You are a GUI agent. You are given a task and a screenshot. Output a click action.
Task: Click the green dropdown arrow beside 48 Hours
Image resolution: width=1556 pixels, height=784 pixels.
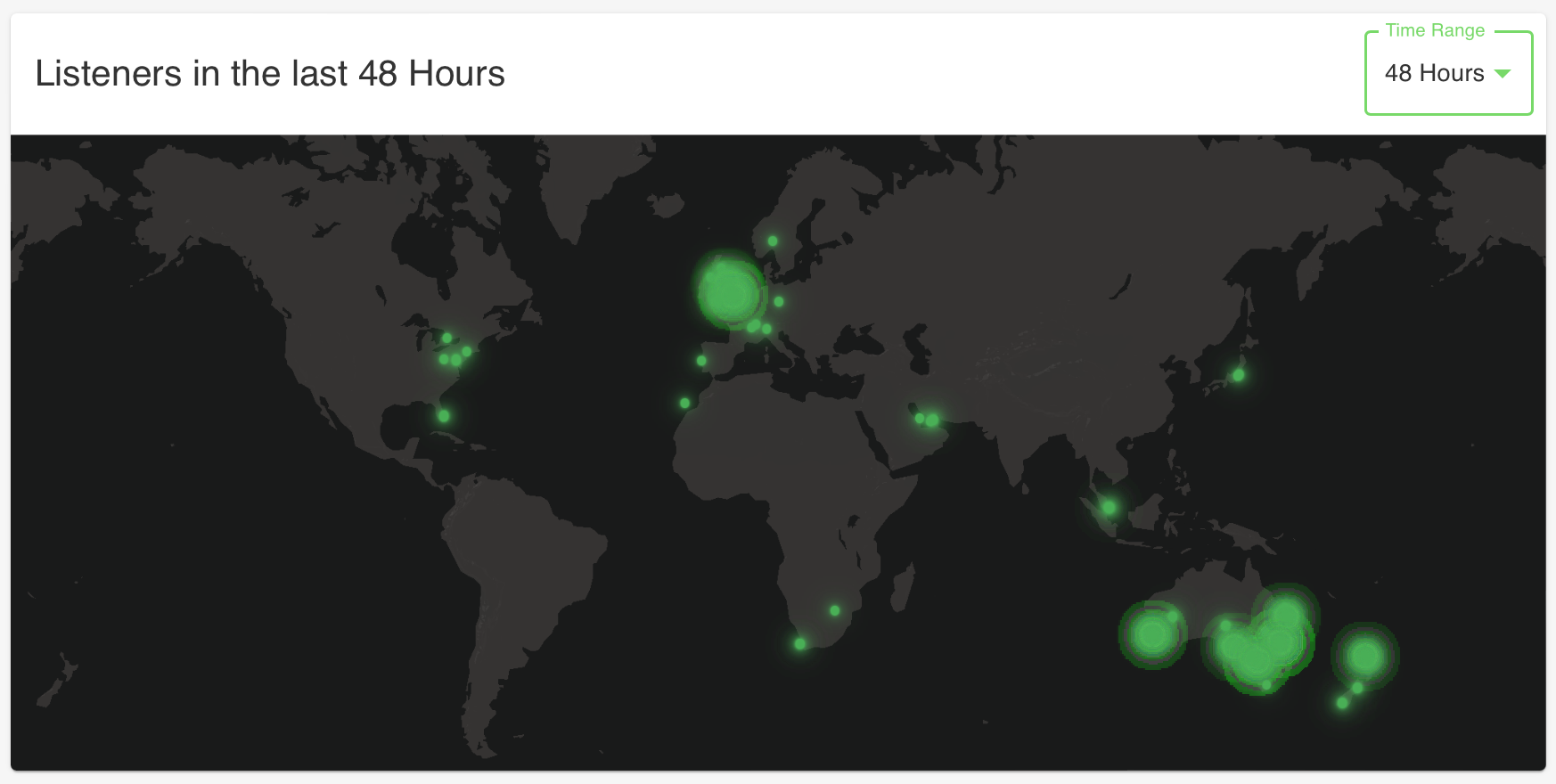(1503, 74)
